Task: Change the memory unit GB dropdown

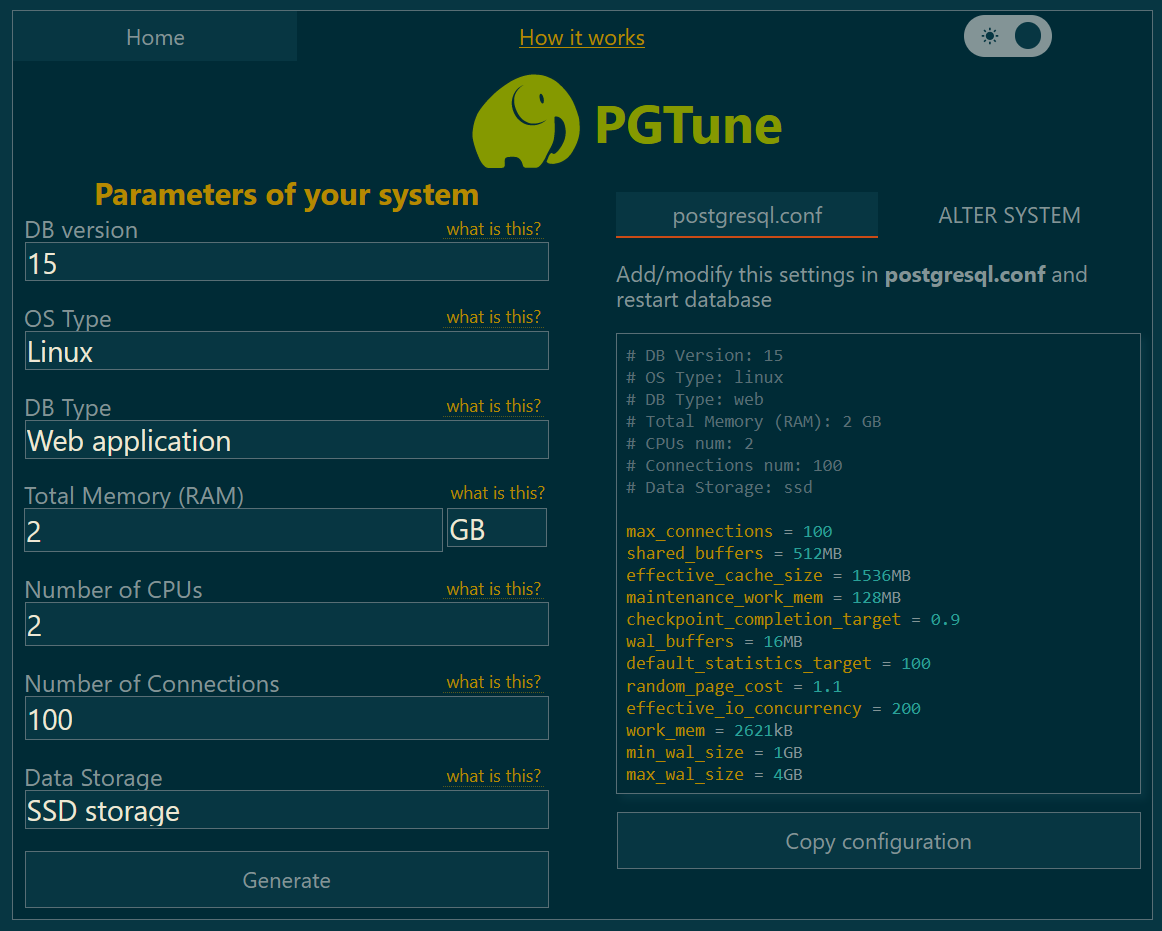Action: 496,529
